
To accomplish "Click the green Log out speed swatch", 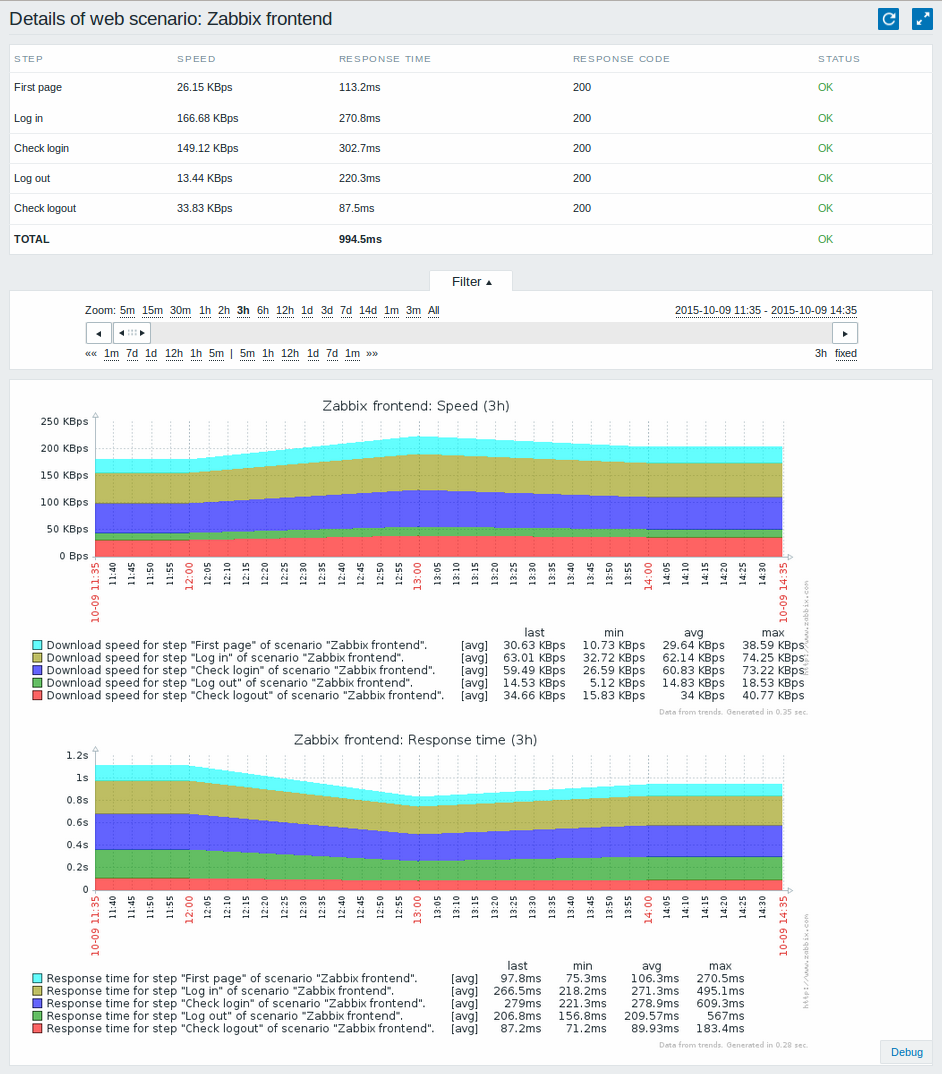I will click(x=37, y=683).
